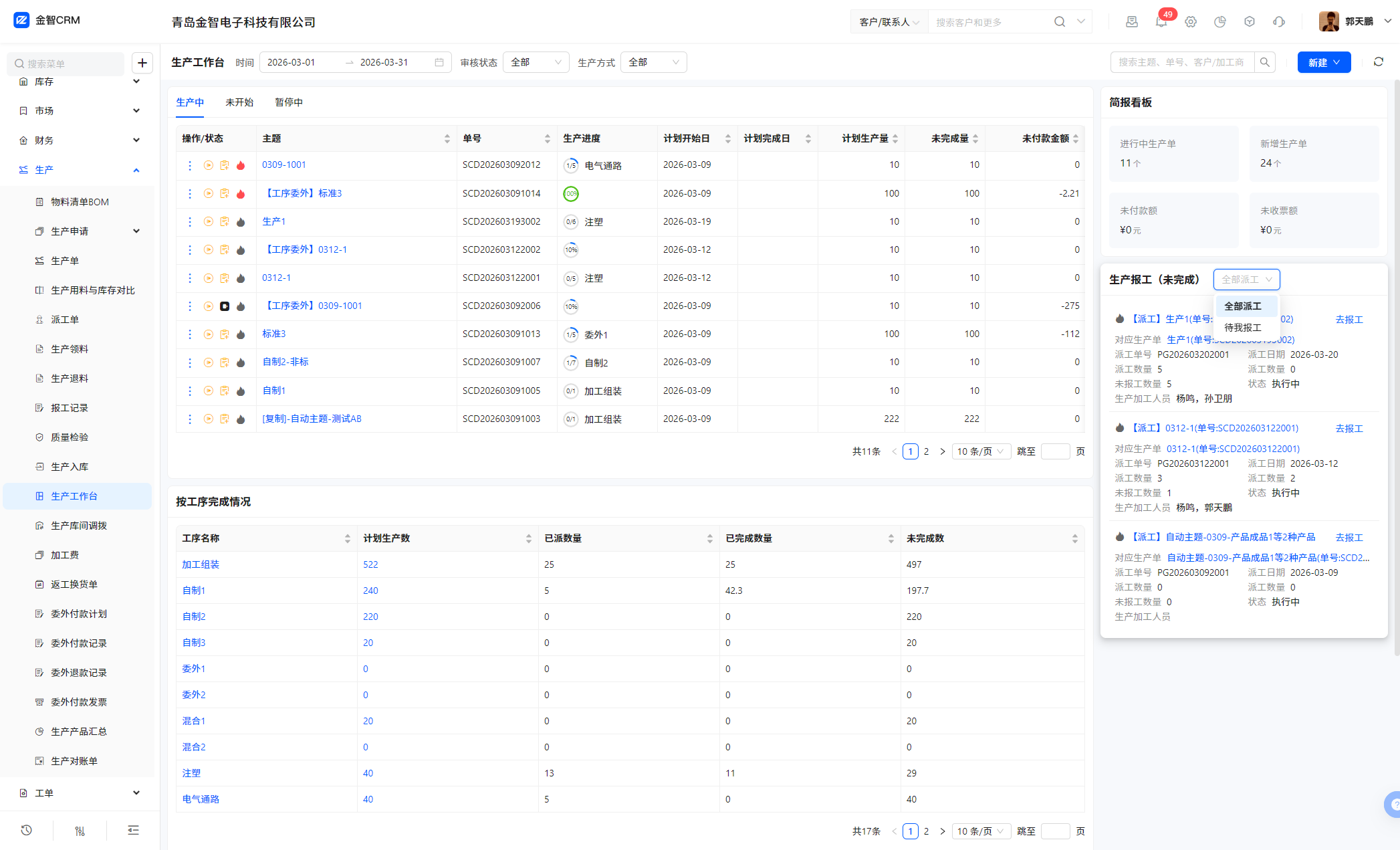Click the plus icon next to menu search
This screenshot has width=1400, height=850.
pyautogui.click(x=142, y=63)
